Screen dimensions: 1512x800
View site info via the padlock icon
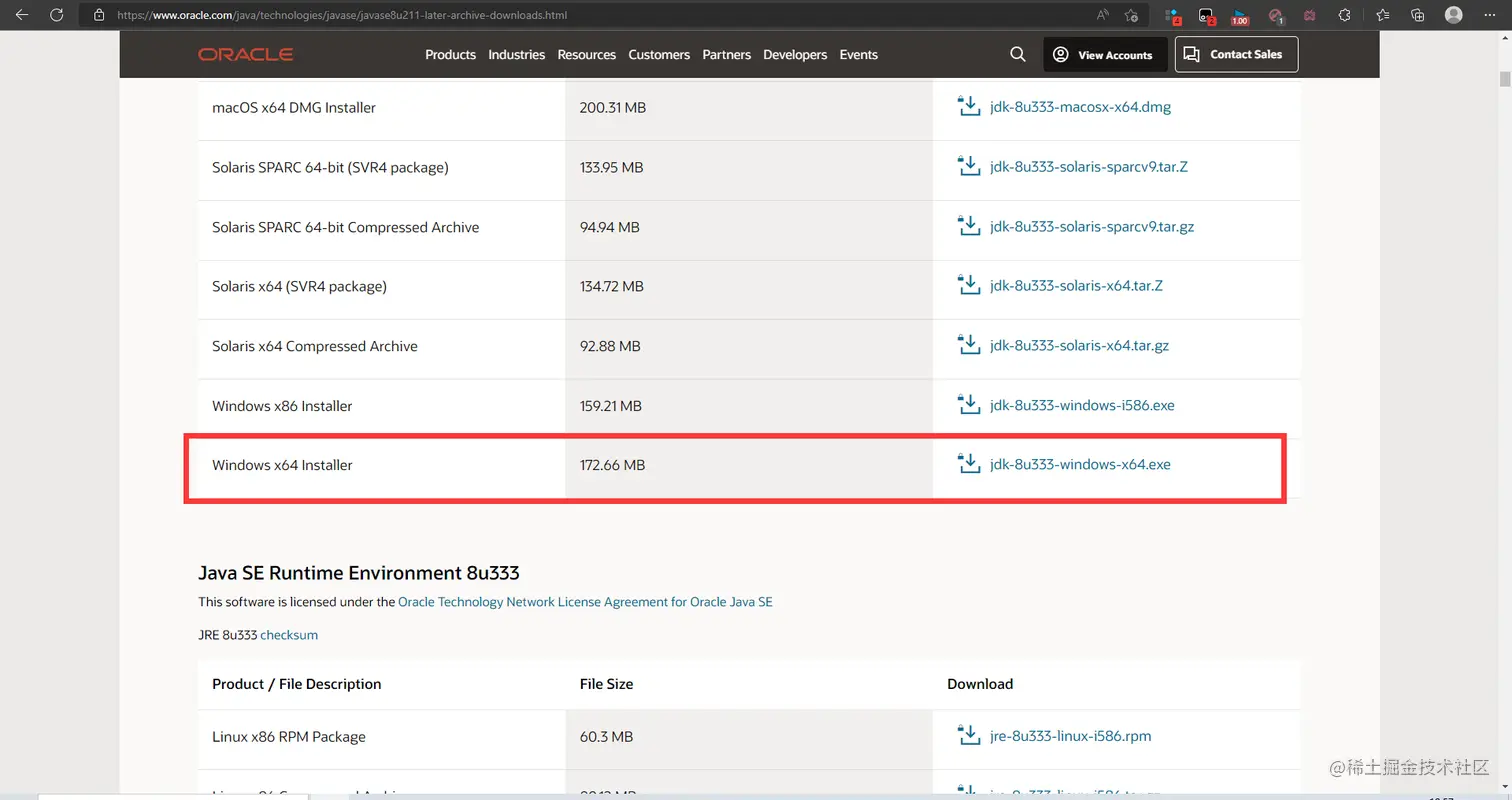click(98, 16)
